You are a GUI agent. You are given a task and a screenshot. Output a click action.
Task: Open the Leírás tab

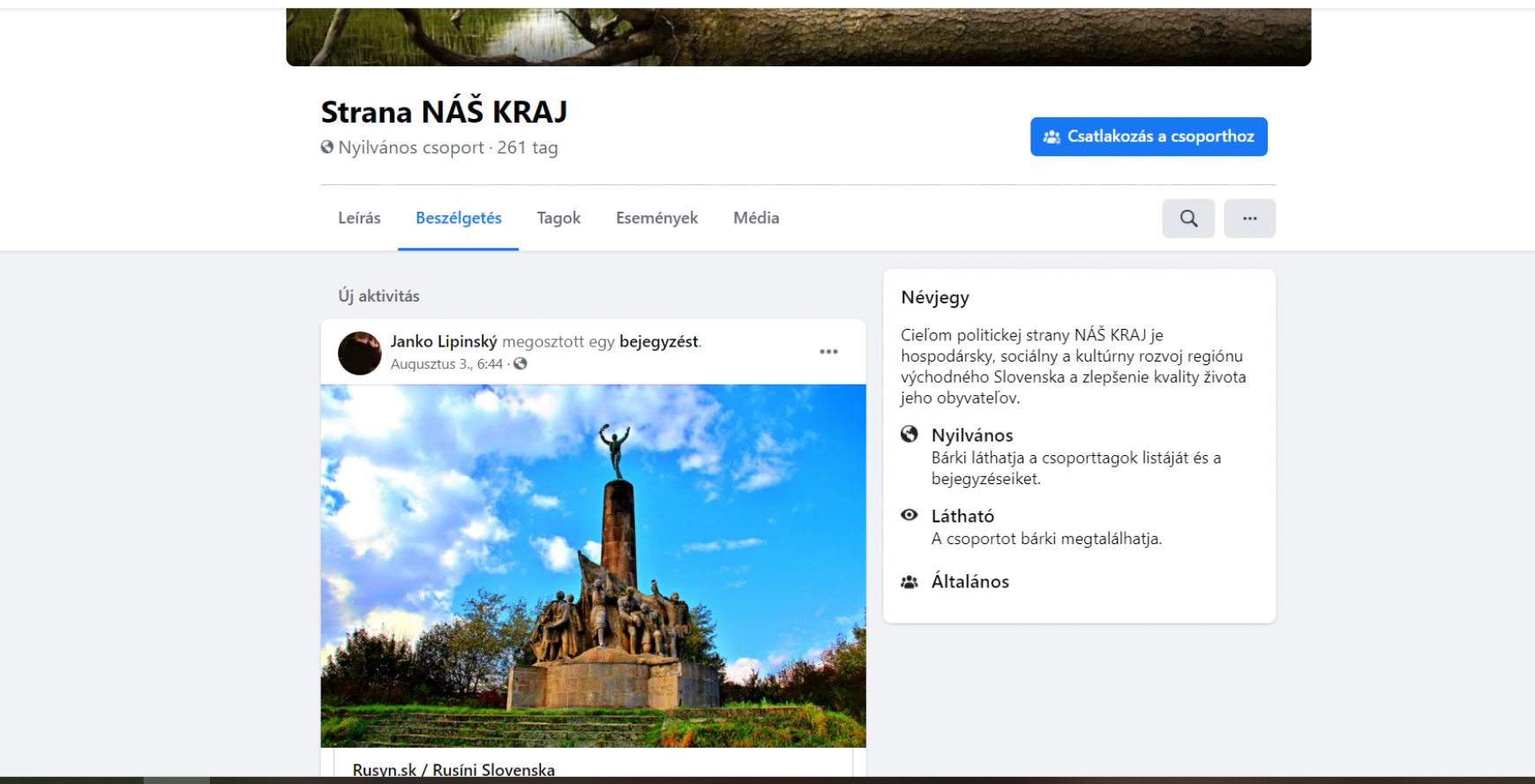[x=359, y=218]
